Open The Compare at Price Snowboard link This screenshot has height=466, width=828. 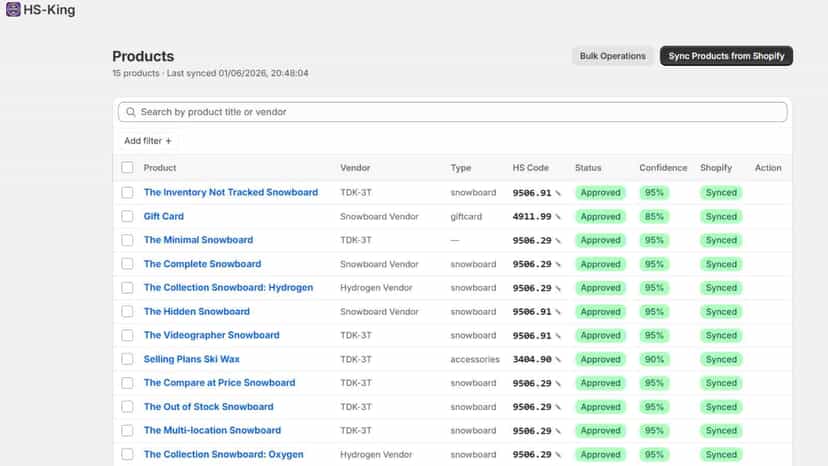coord(219,383)
